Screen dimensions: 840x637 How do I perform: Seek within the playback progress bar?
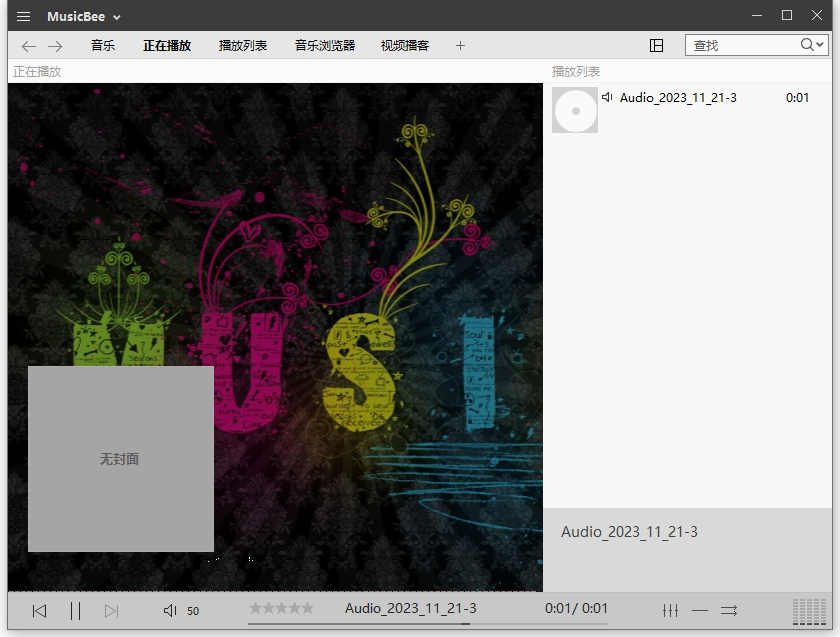point(428,624)
